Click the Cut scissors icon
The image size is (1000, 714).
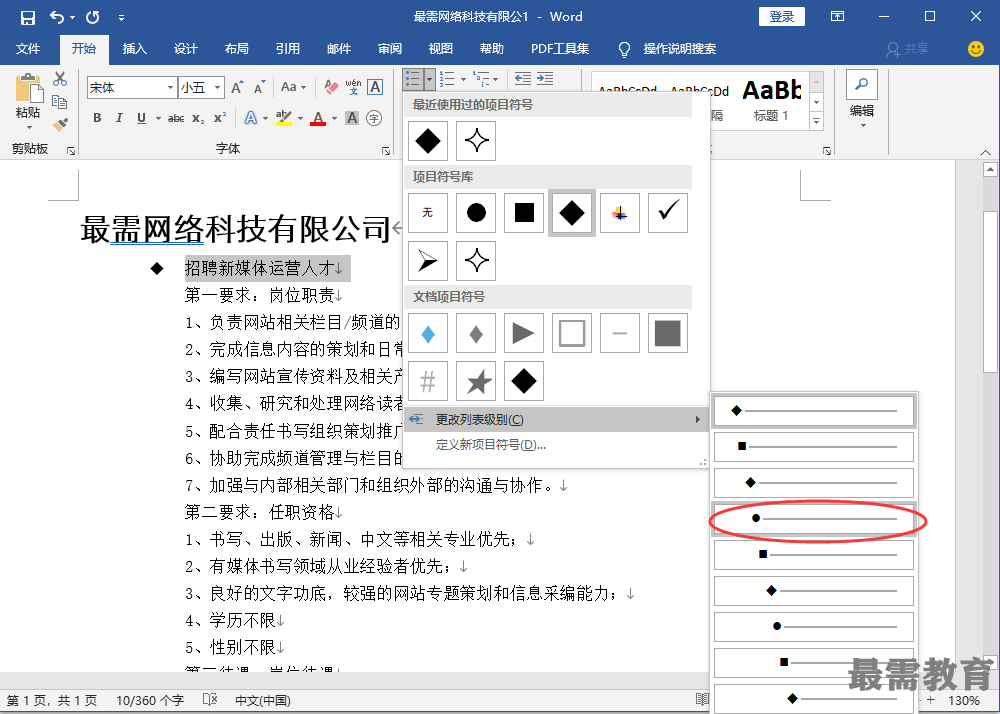[60, 79]
